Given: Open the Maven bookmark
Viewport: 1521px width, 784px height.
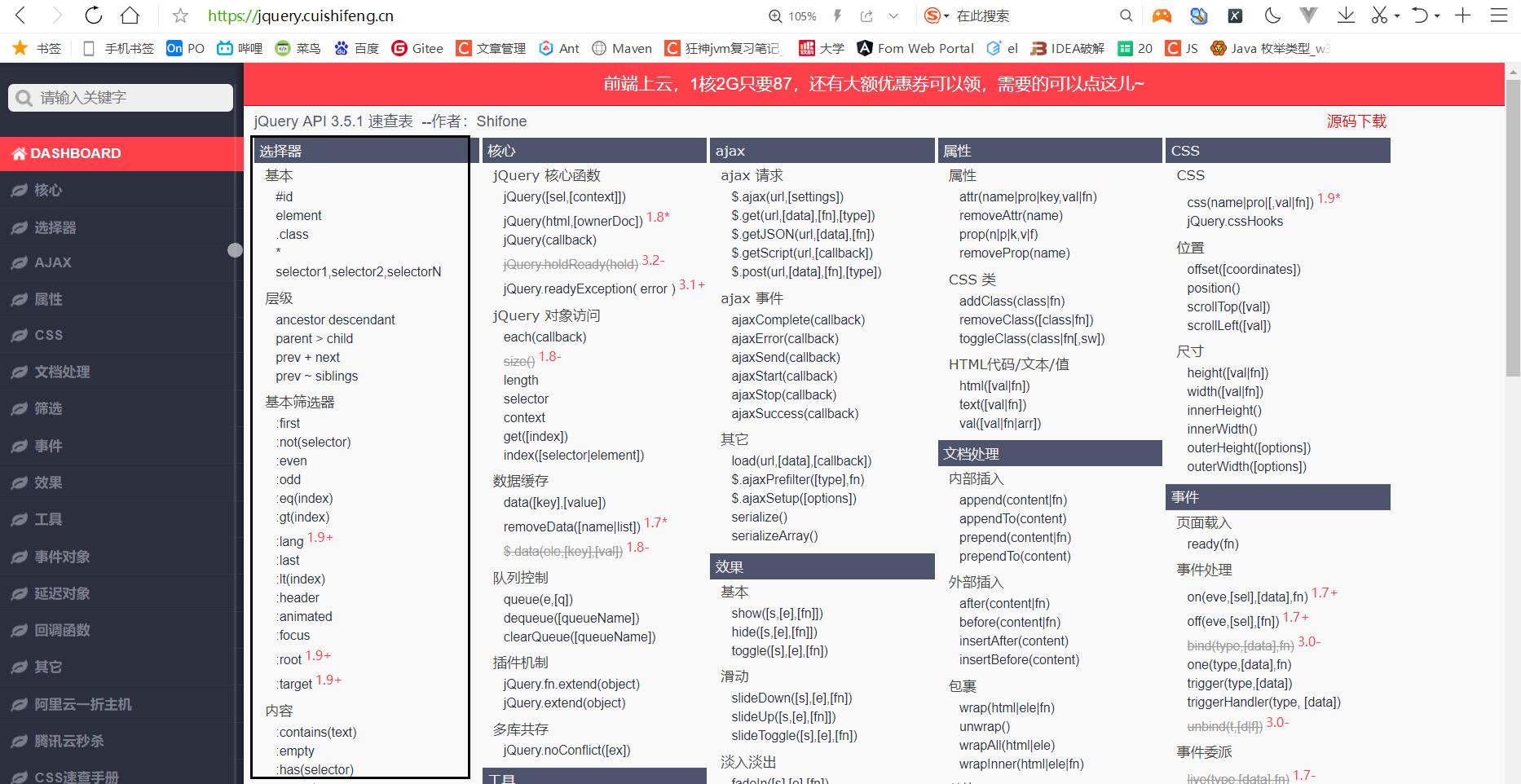Looking at the screenshot, I should 622,48.
